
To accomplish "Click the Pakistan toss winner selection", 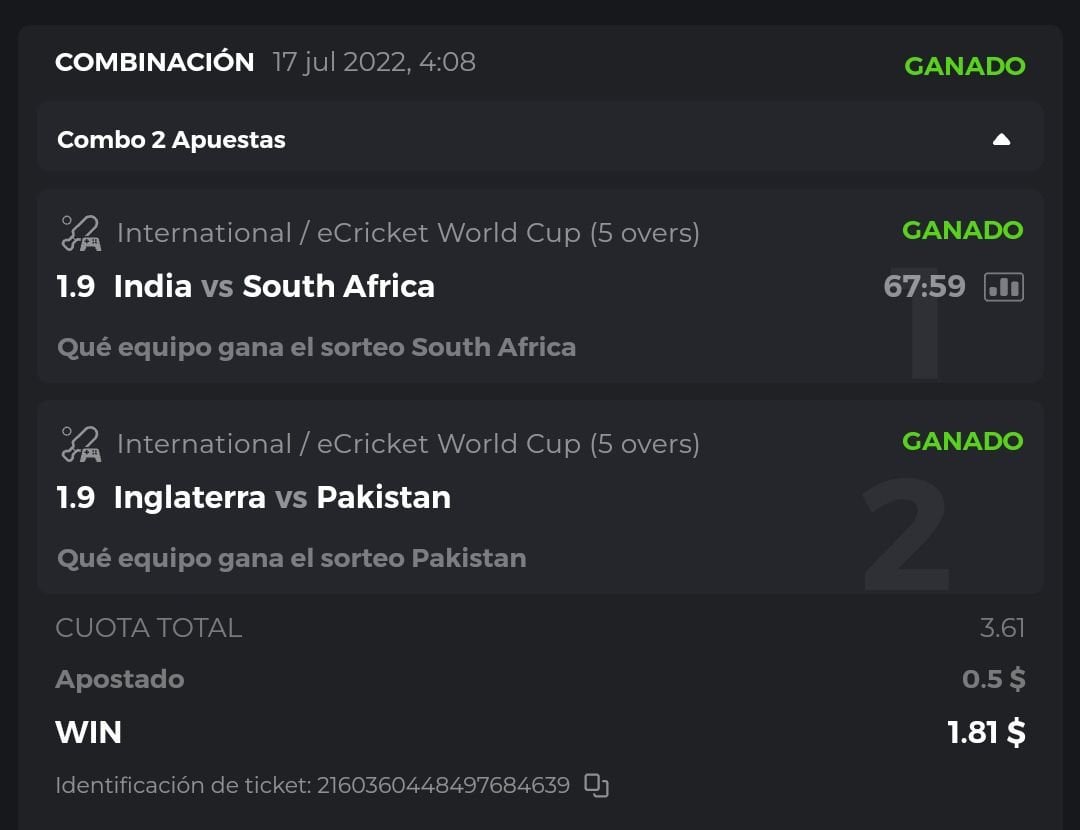I will pyautogui.click(x=291, y=558).
